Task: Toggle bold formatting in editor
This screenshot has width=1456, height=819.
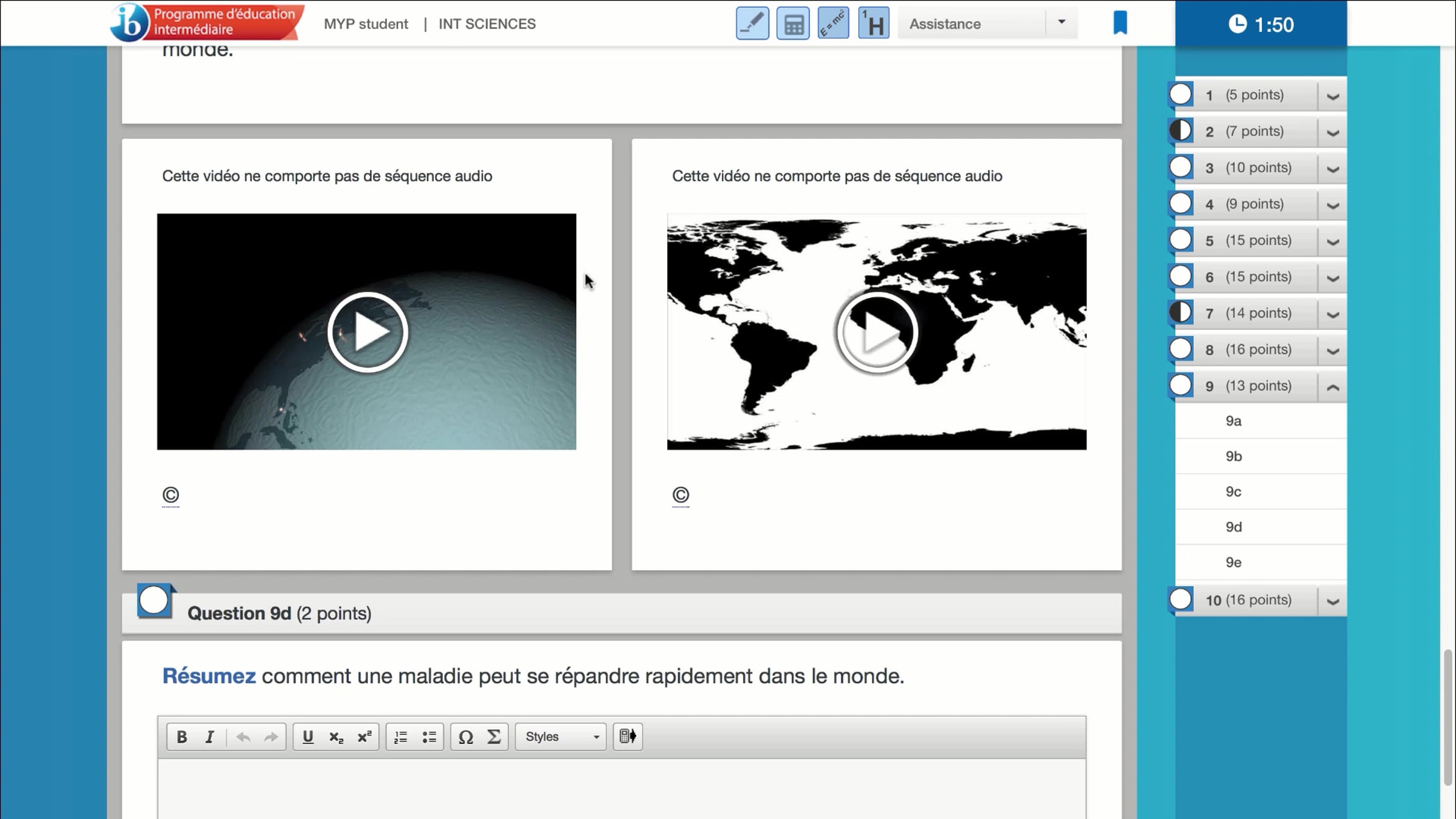Action: pos(181,736)
